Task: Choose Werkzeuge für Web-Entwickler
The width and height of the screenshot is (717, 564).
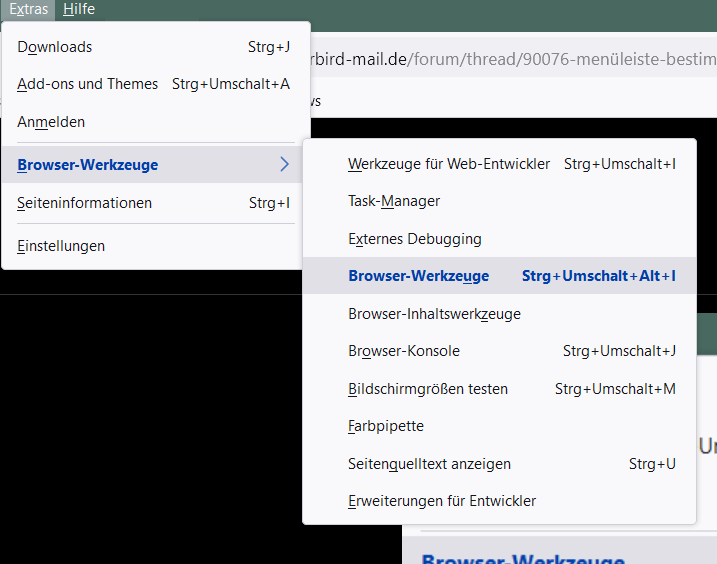Action: point(449,164)
